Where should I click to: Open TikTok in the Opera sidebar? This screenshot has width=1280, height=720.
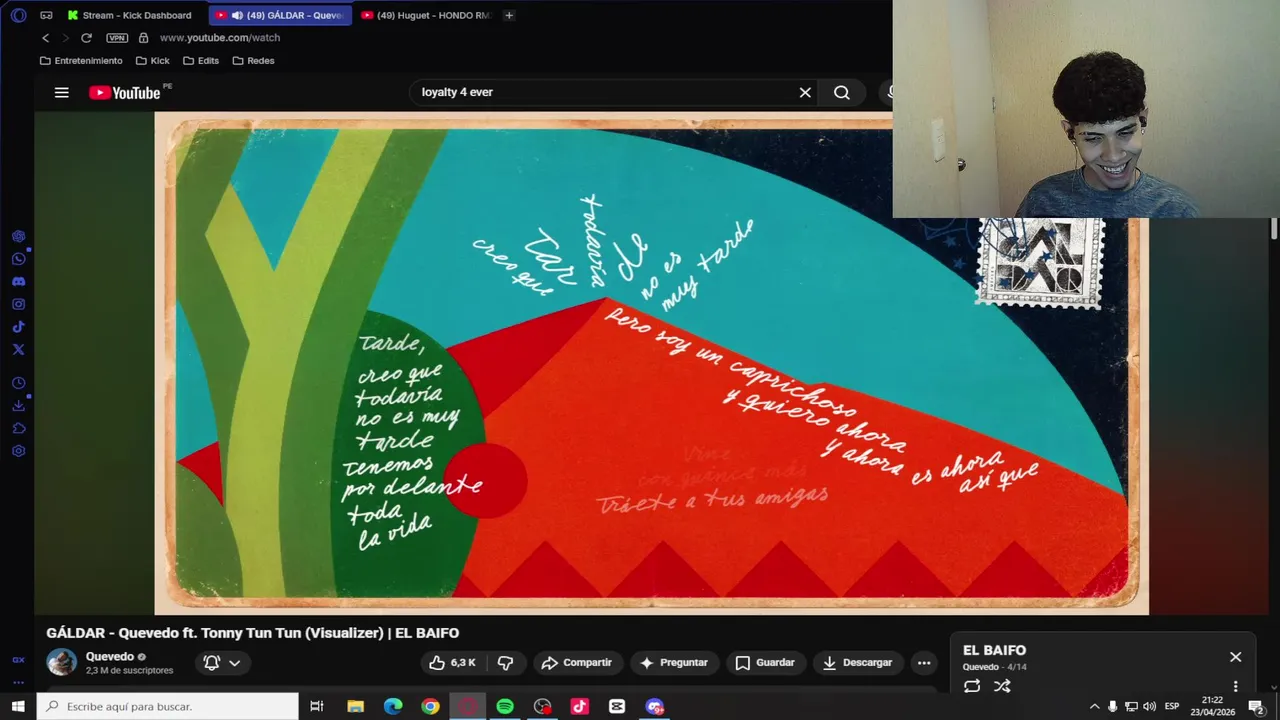click(18, 327)
